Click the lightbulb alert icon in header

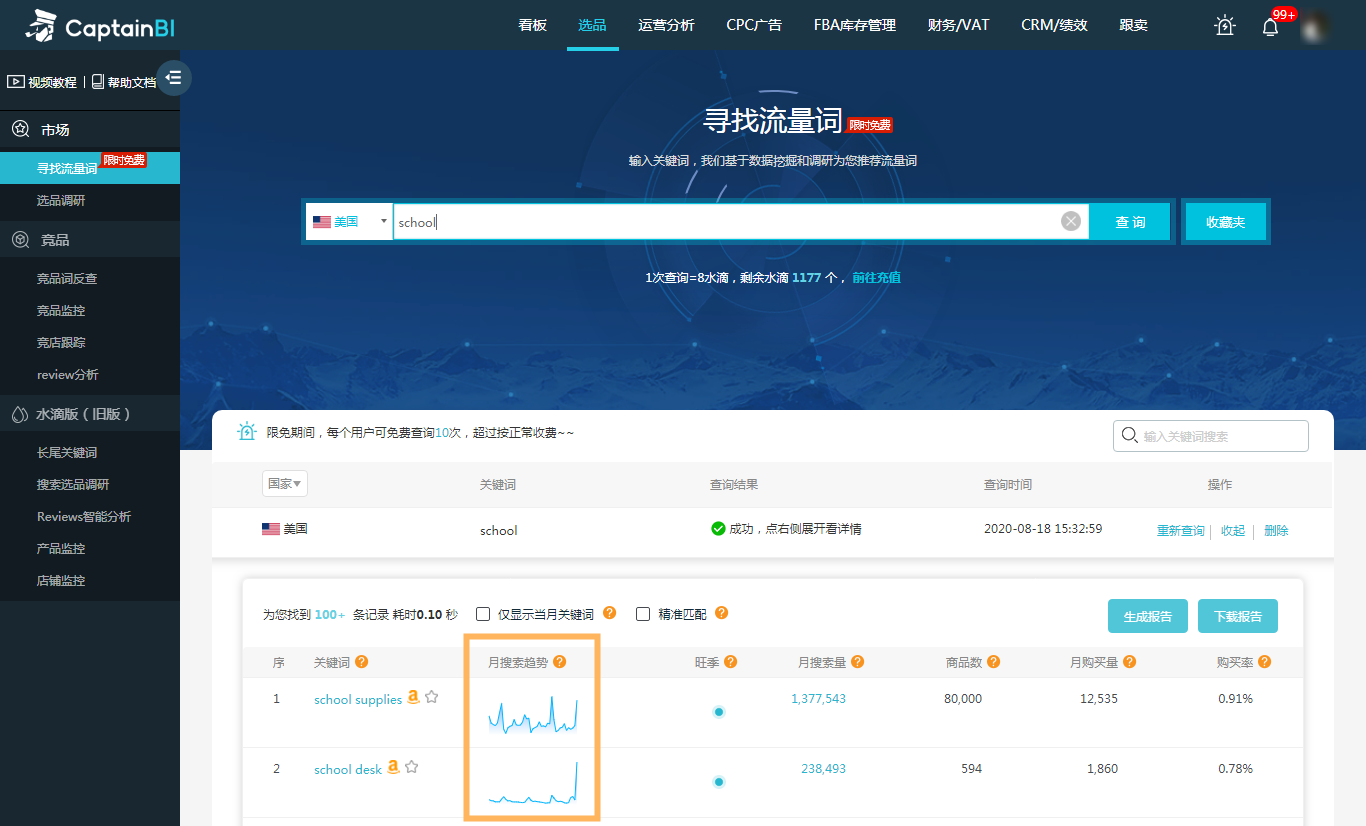tap(1225, 26)
